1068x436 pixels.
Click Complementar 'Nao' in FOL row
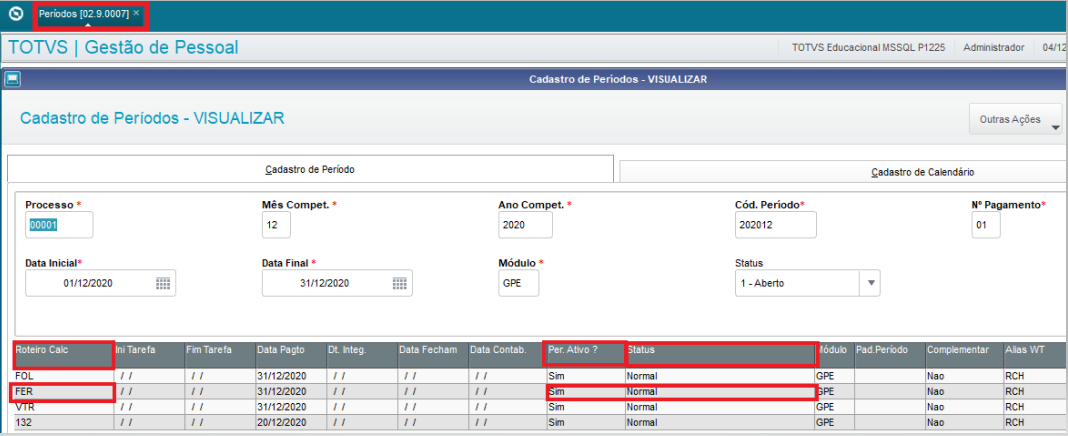(963, 375)
